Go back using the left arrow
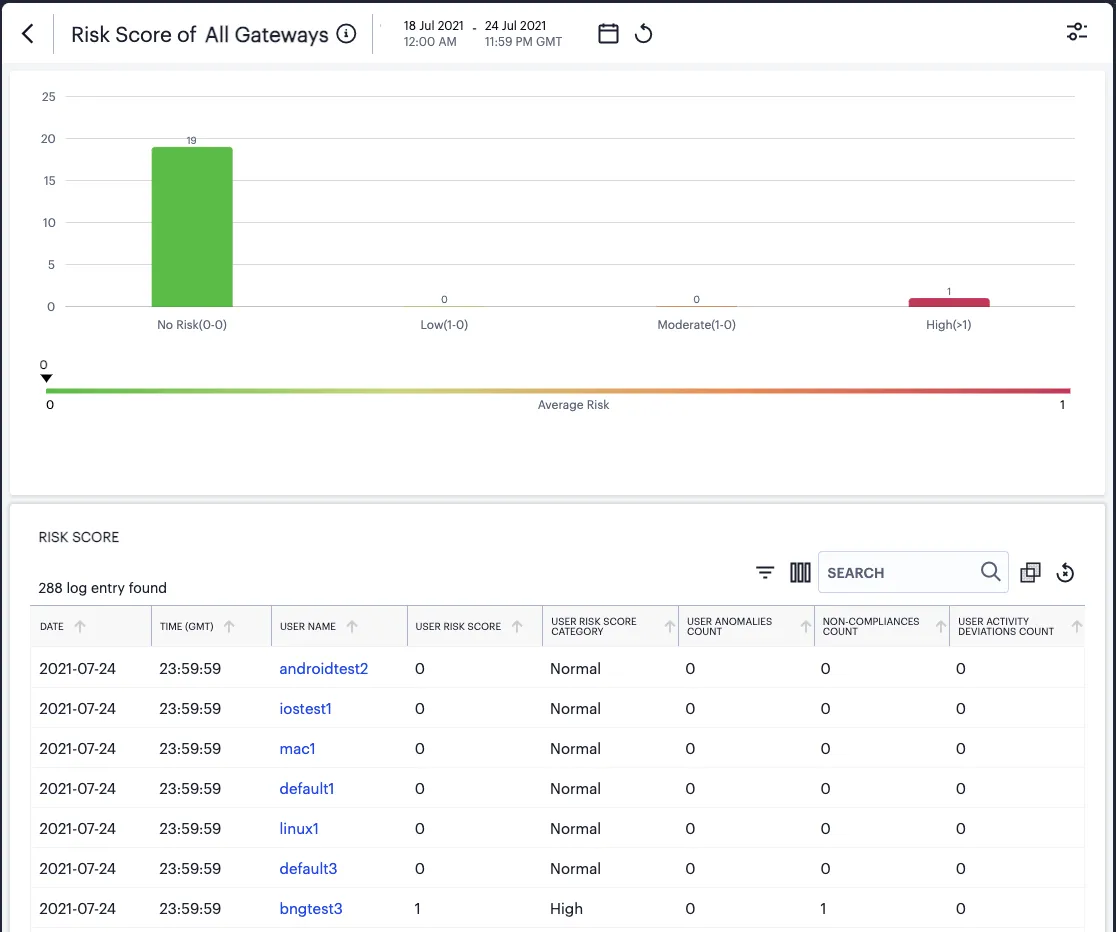The height and width of the screenshot is (932, 1116). 28,33
